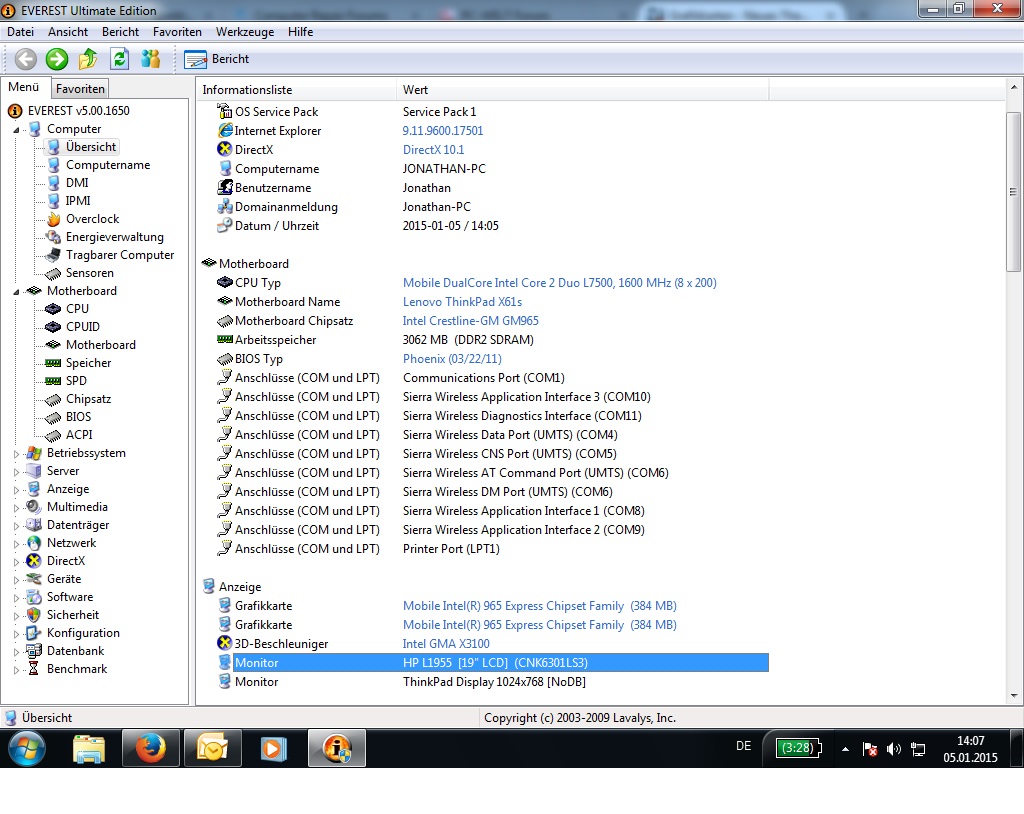Viewport: 1024px width, 814px height.
Task: Expand the Anzeige tree node
Action: 16,489
